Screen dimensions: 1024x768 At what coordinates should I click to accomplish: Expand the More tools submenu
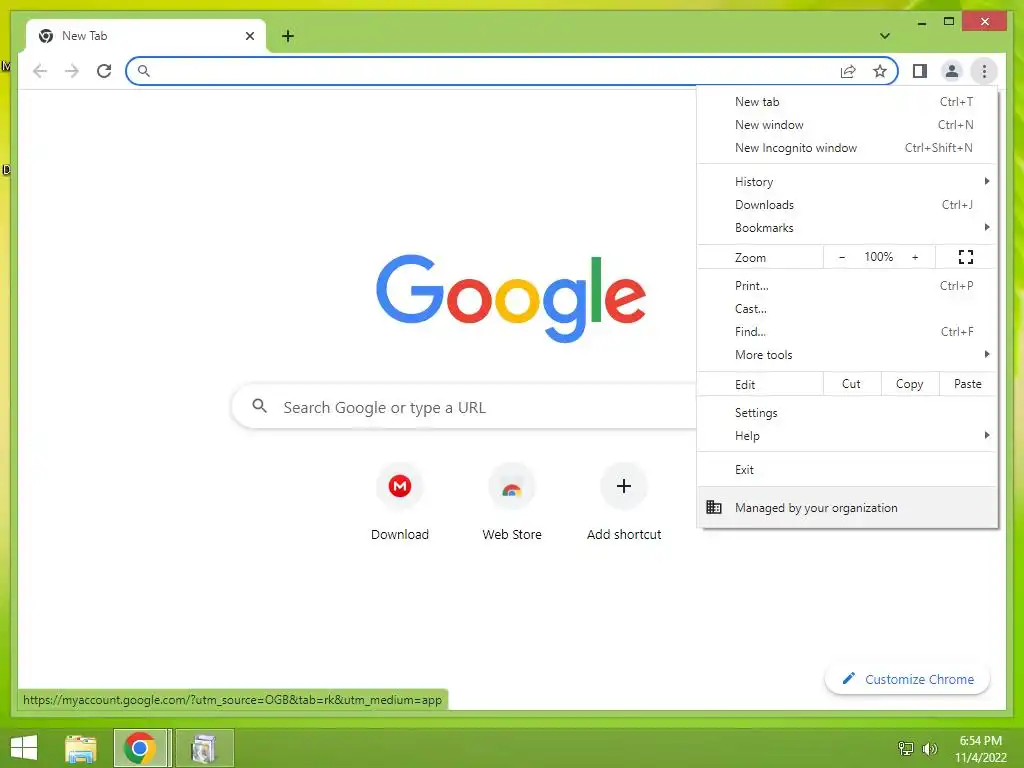tap(847, 355)
